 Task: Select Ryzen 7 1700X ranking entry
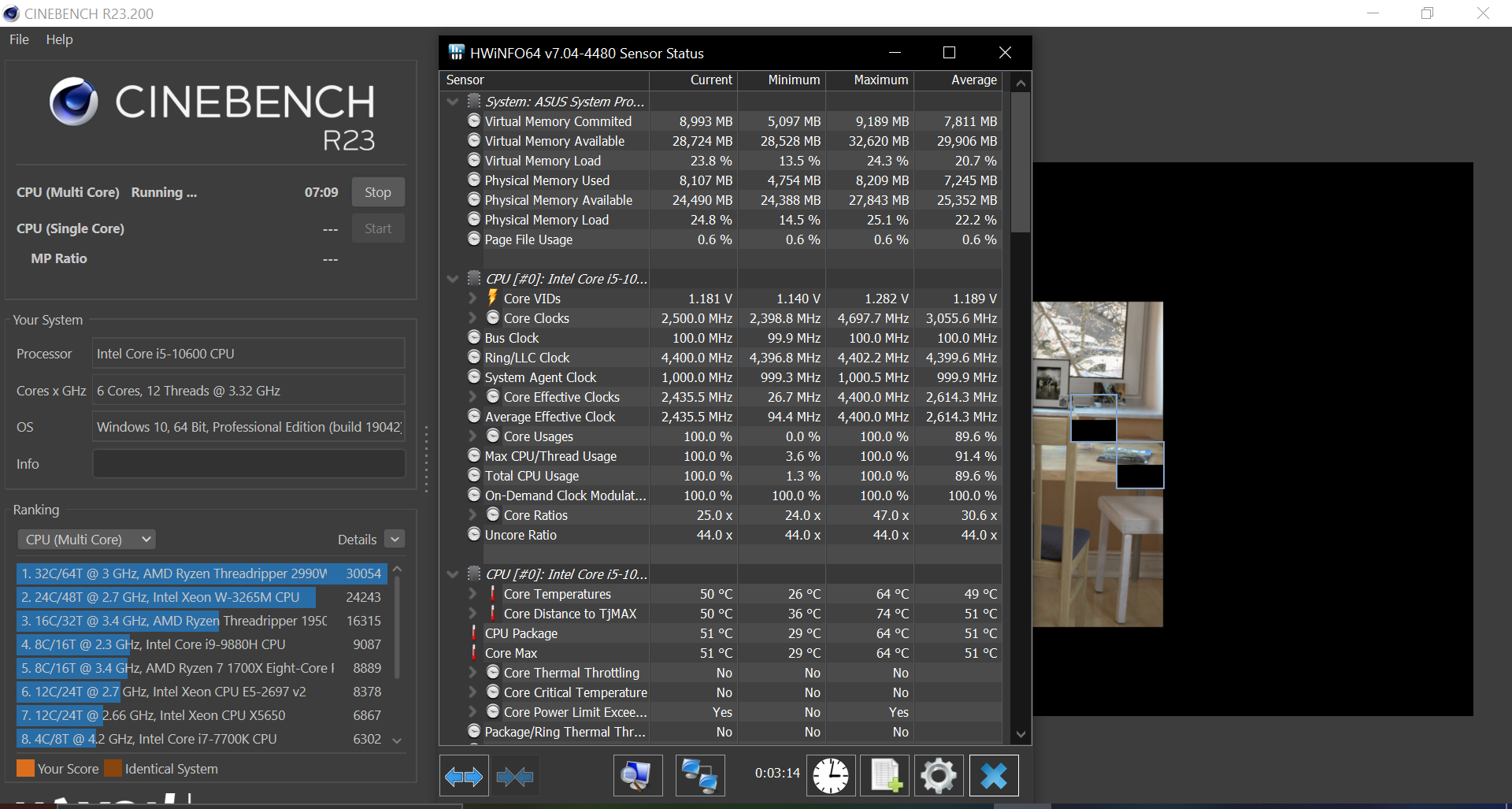tap(202, 668)
